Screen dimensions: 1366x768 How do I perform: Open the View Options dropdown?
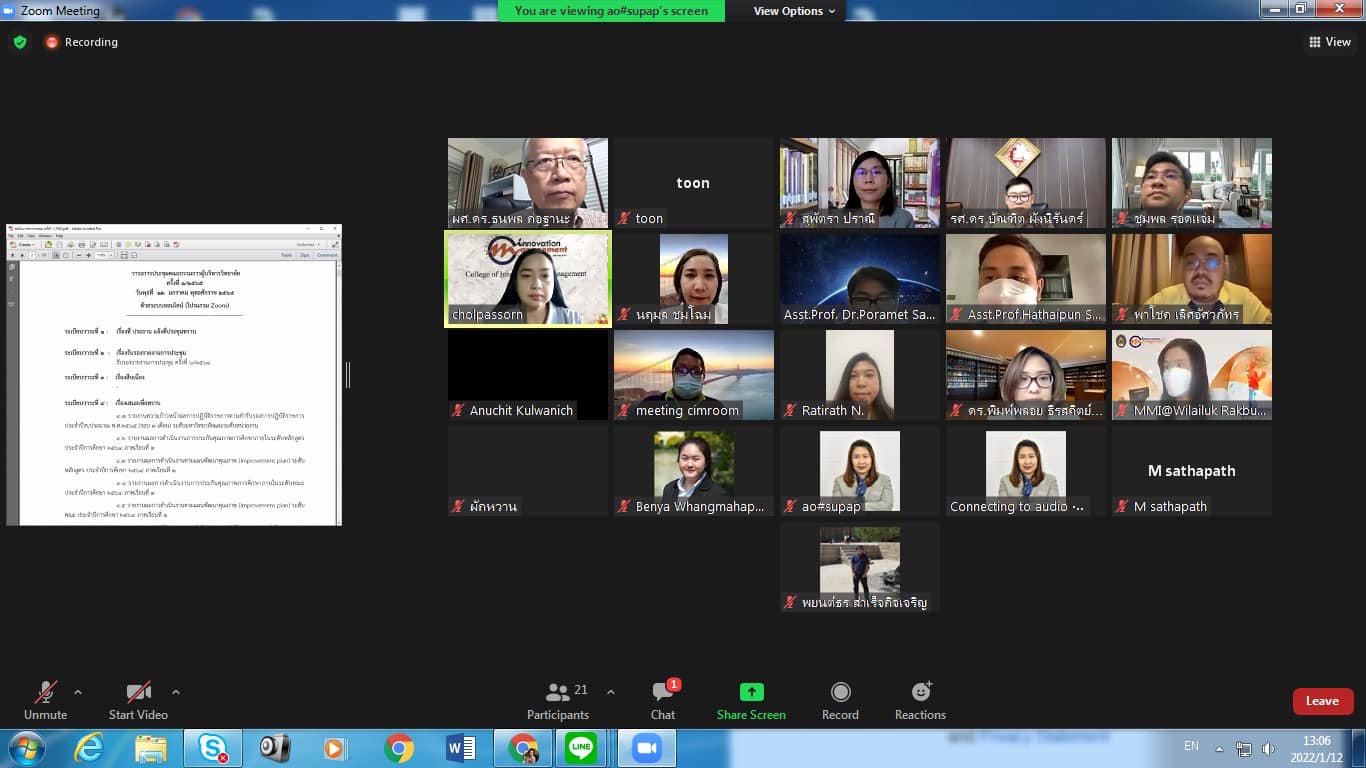click(x=795, y=11)
